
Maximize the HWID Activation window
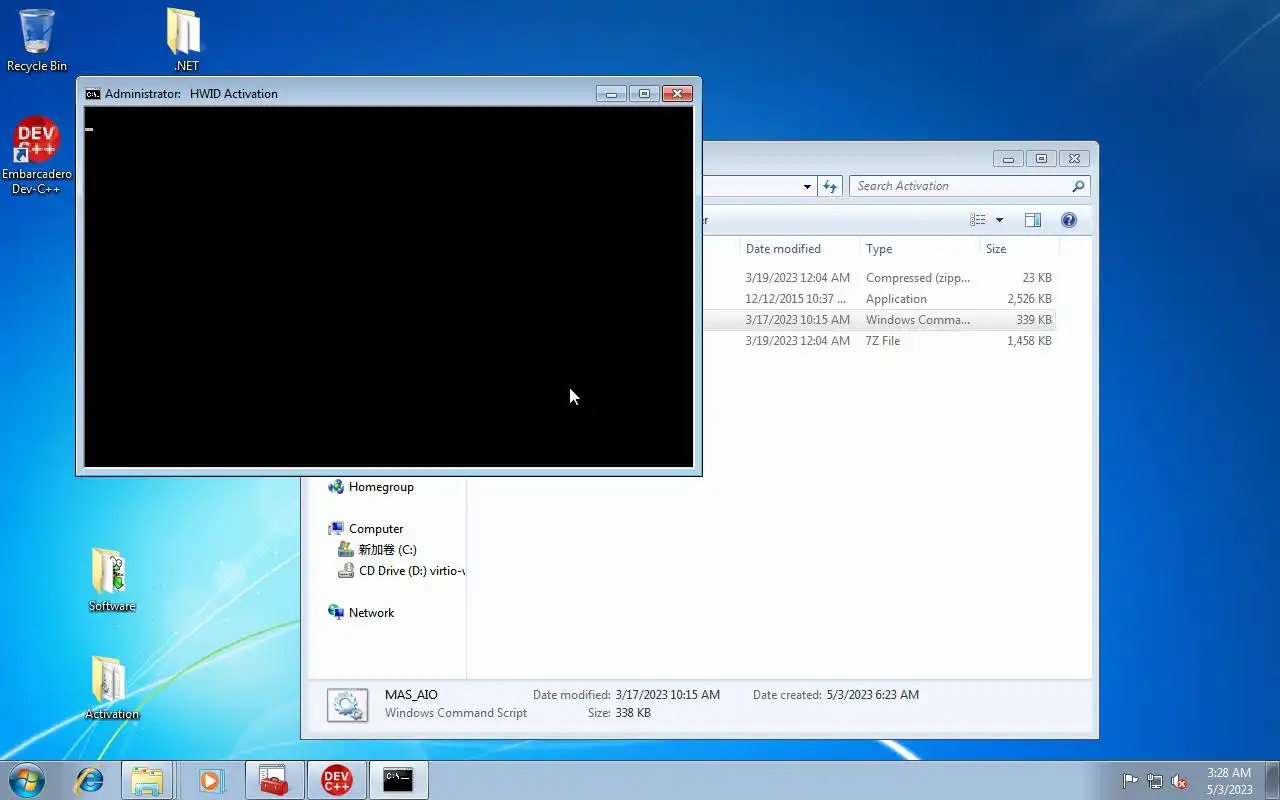pos(644,94)
